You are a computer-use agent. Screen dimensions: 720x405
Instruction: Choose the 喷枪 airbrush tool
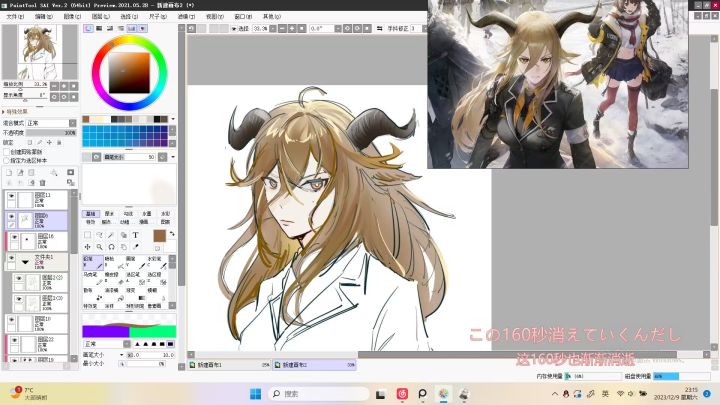pyautogui.click(x=114, y=262)
